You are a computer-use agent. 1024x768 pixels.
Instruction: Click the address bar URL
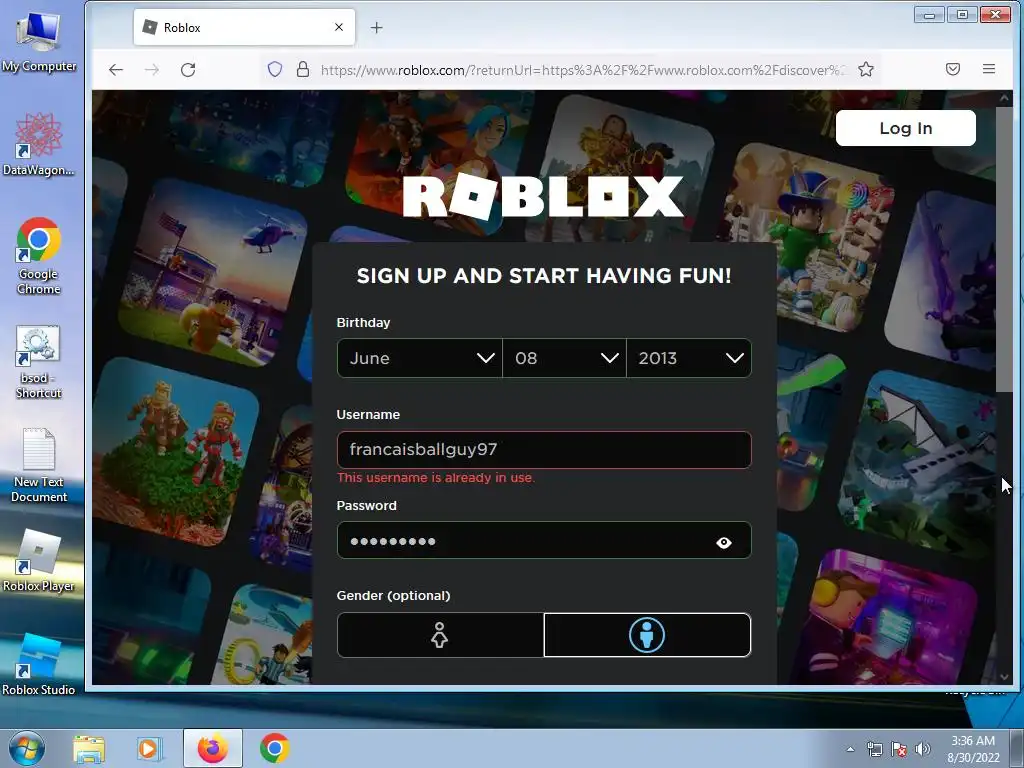583,70
